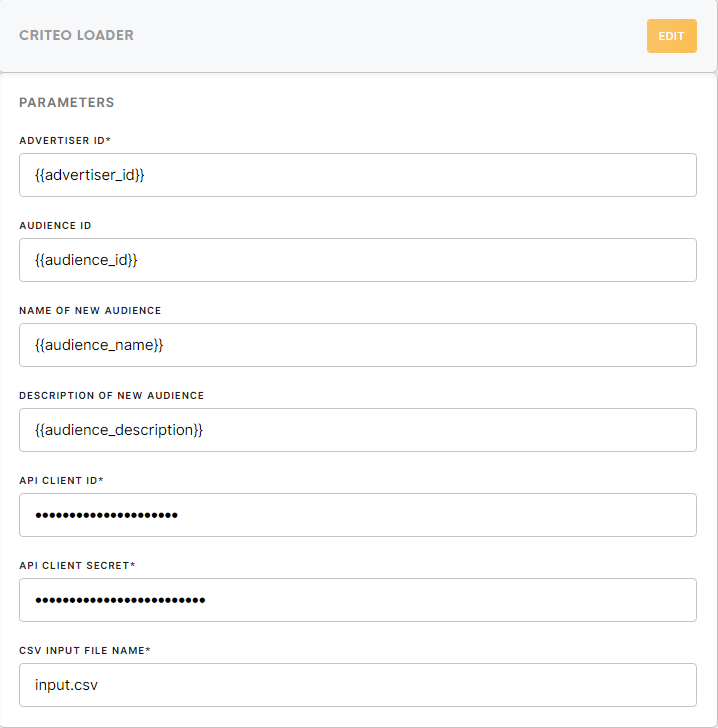
Task: Click the required asterisk after ADVERTISER ID
Action: [108, 139]
